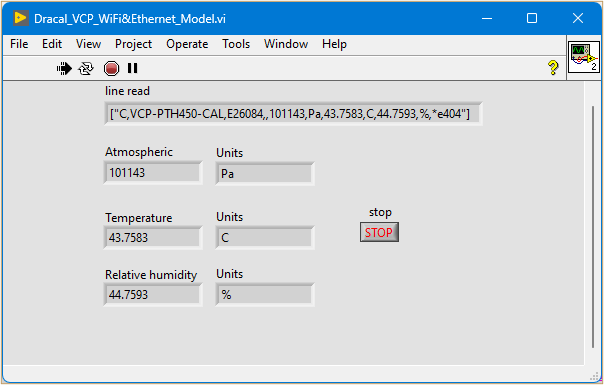Click the "Temperature" label
Image resolution: width=604 pixels, height=385 pixels.
point(139,218)
